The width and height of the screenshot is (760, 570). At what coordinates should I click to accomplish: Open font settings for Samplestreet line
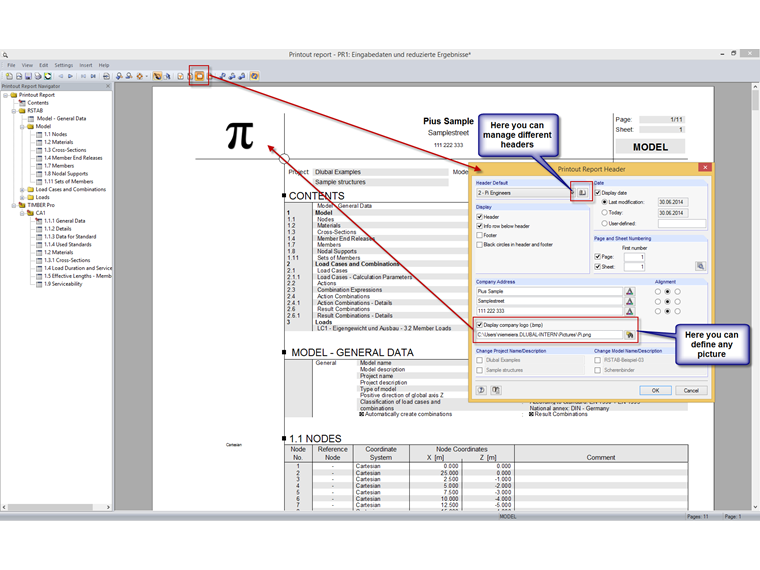tap(629, 301)
